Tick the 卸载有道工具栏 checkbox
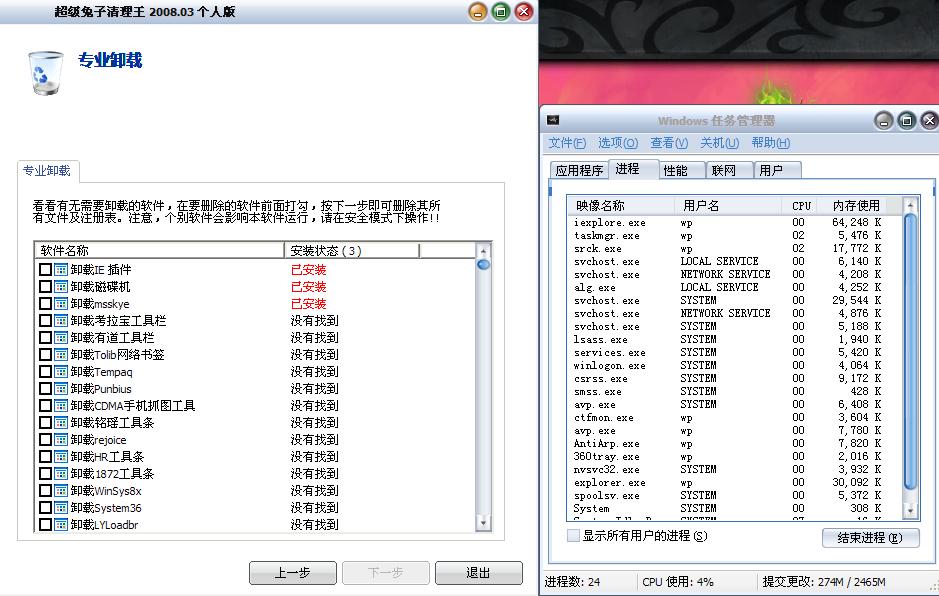 pyautogui.click(x=45, y=338)
